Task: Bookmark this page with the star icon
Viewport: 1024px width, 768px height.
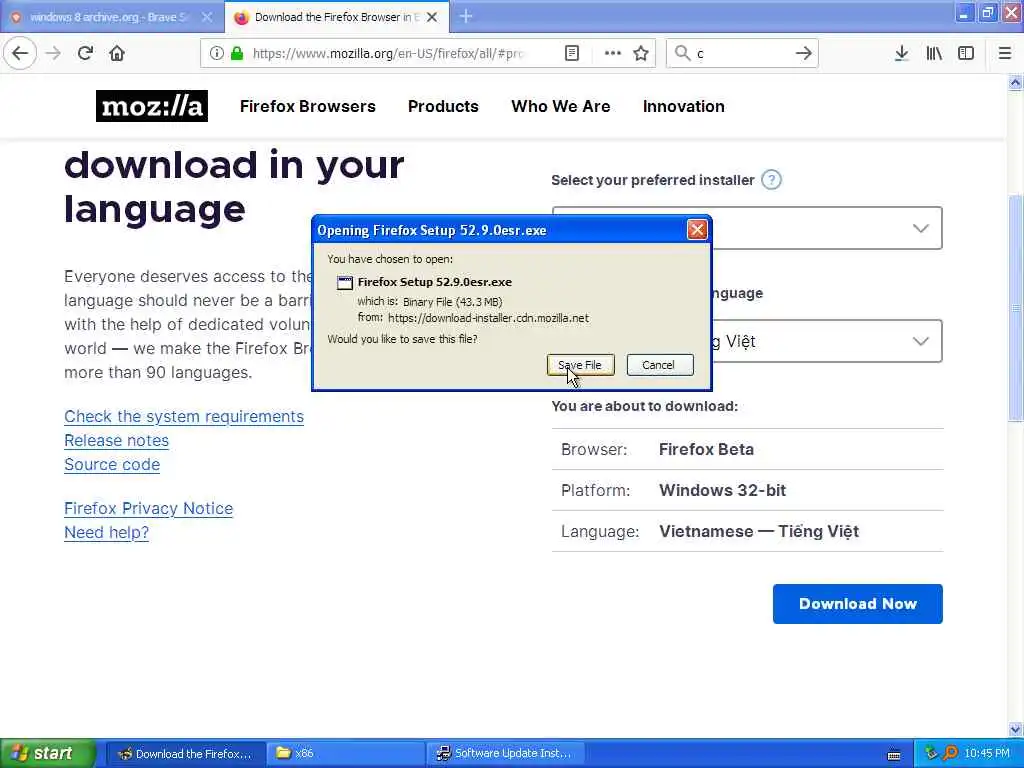Action: [641, 54]
